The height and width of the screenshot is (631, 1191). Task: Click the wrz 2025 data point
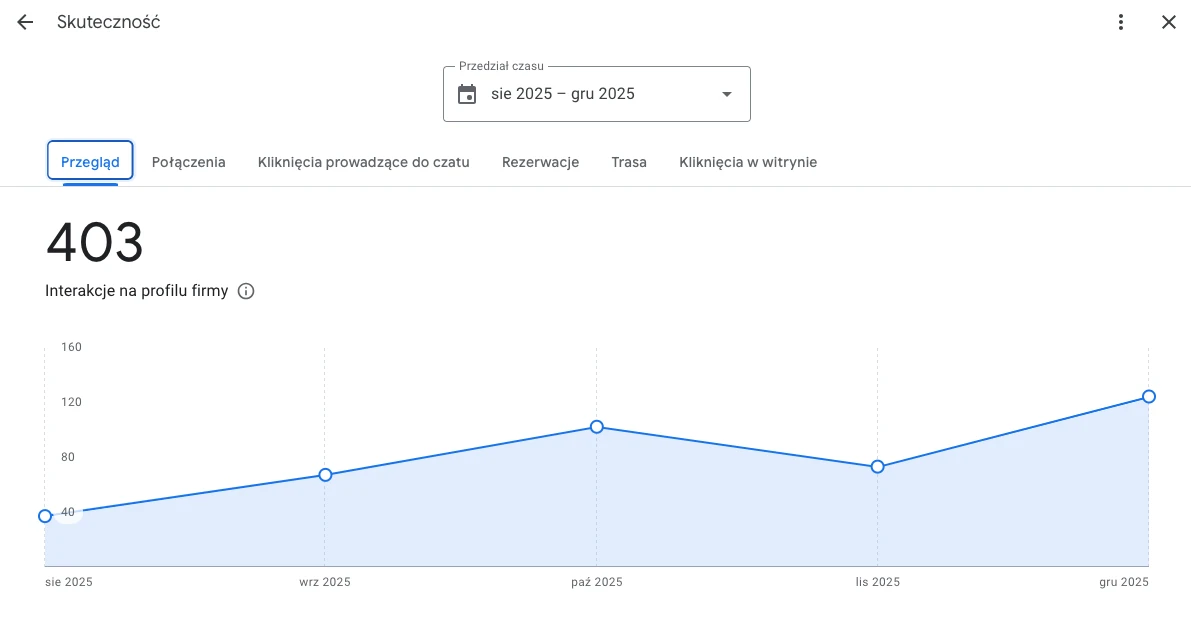click(x=325, y=474)
